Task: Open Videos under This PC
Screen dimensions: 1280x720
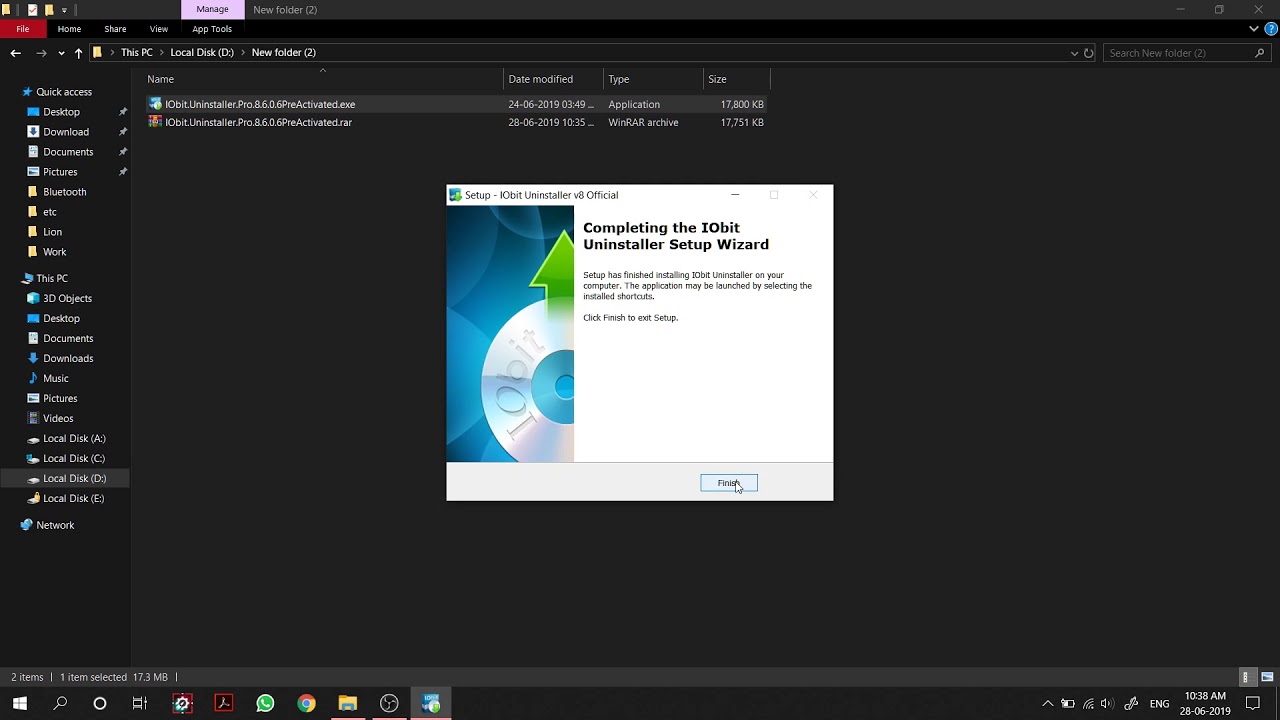Action: click(58, 418)
